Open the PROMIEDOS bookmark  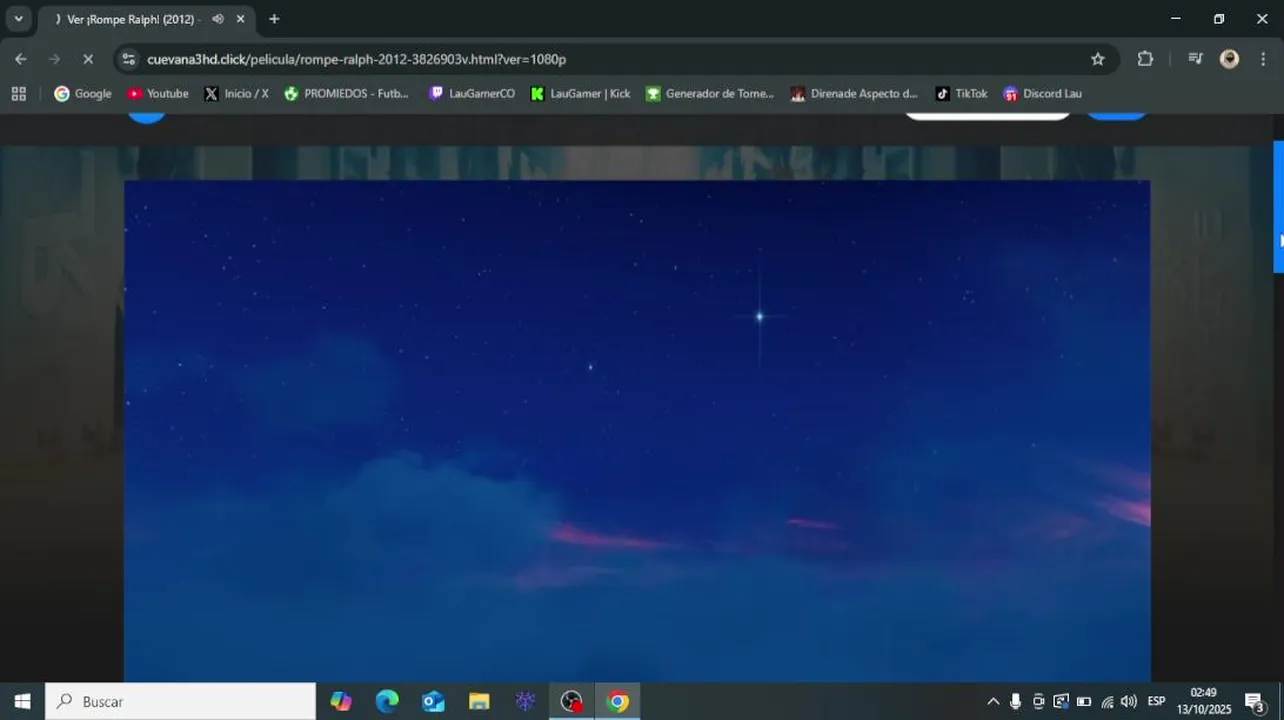[347, 94]
